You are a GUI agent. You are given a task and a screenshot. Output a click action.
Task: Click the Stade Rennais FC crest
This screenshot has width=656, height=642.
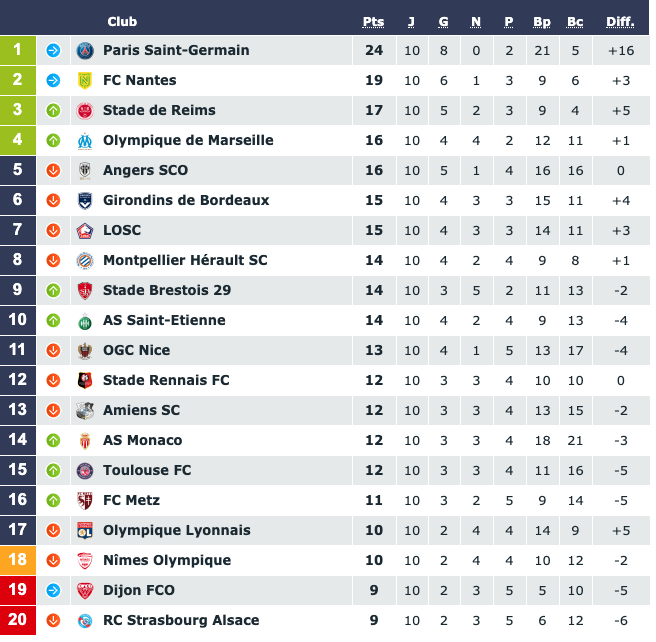[85, 381]
